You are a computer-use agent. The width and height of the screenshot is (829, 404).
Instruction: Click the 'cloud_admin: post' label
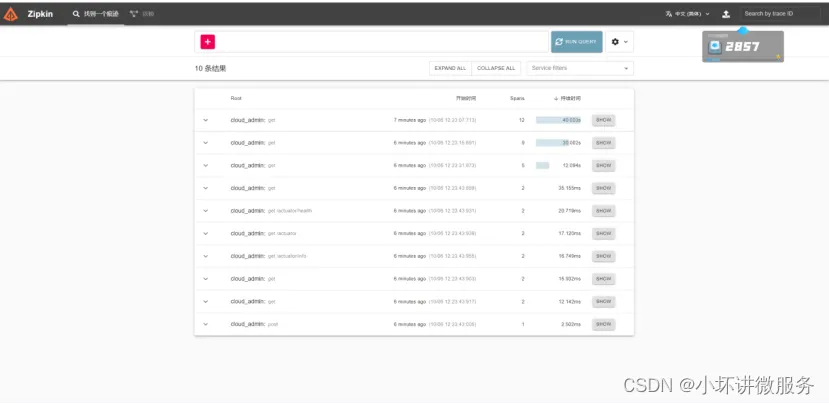254,324
